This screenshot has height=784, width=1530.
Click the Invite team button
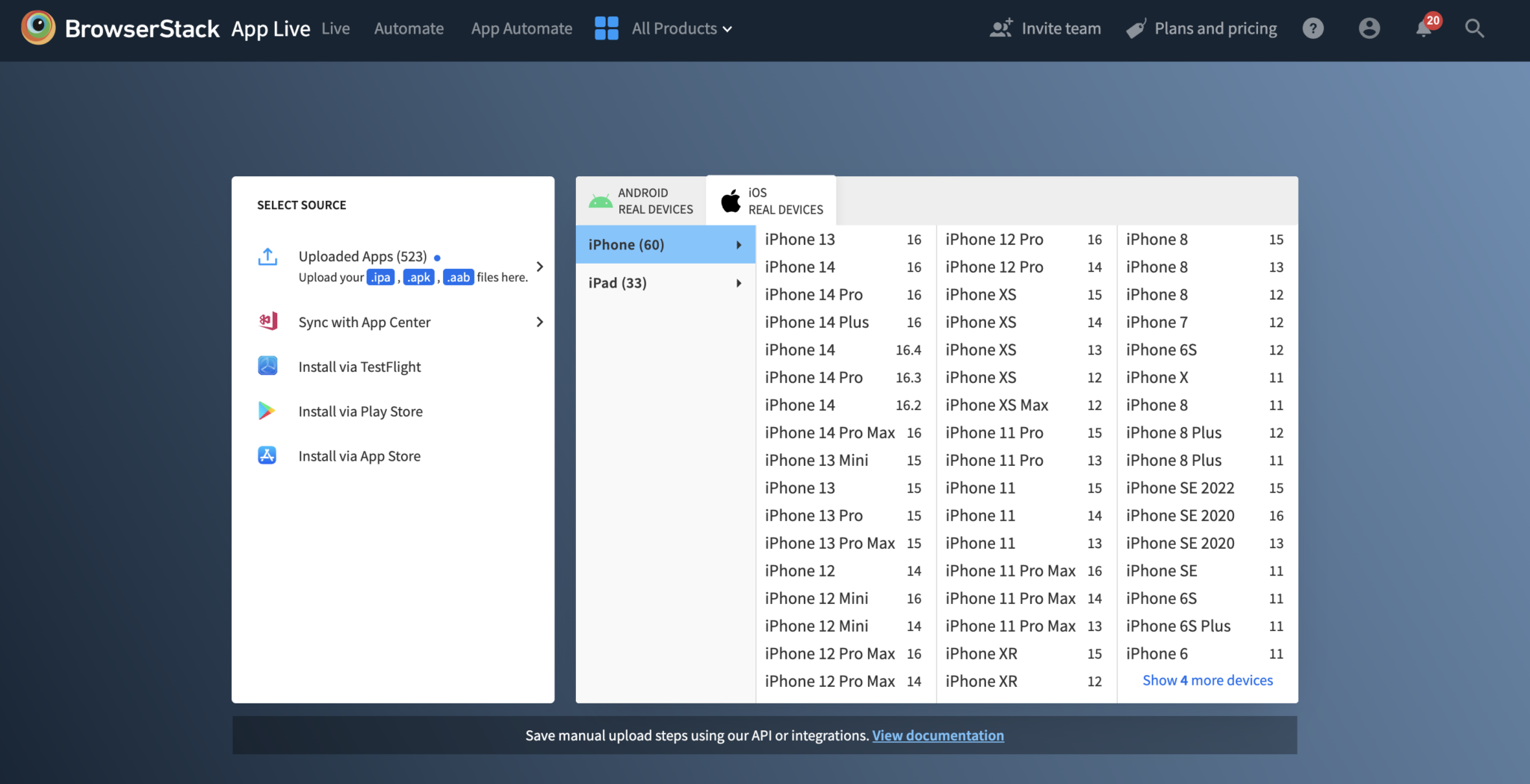pyautogui.click(x=1045, y=28)
